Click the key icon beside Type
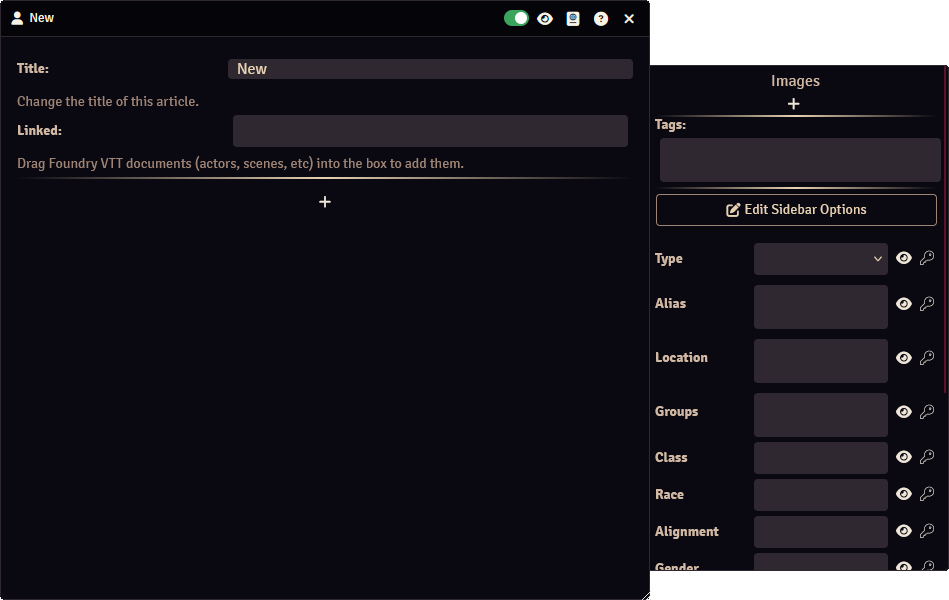 tap(927, 258)
